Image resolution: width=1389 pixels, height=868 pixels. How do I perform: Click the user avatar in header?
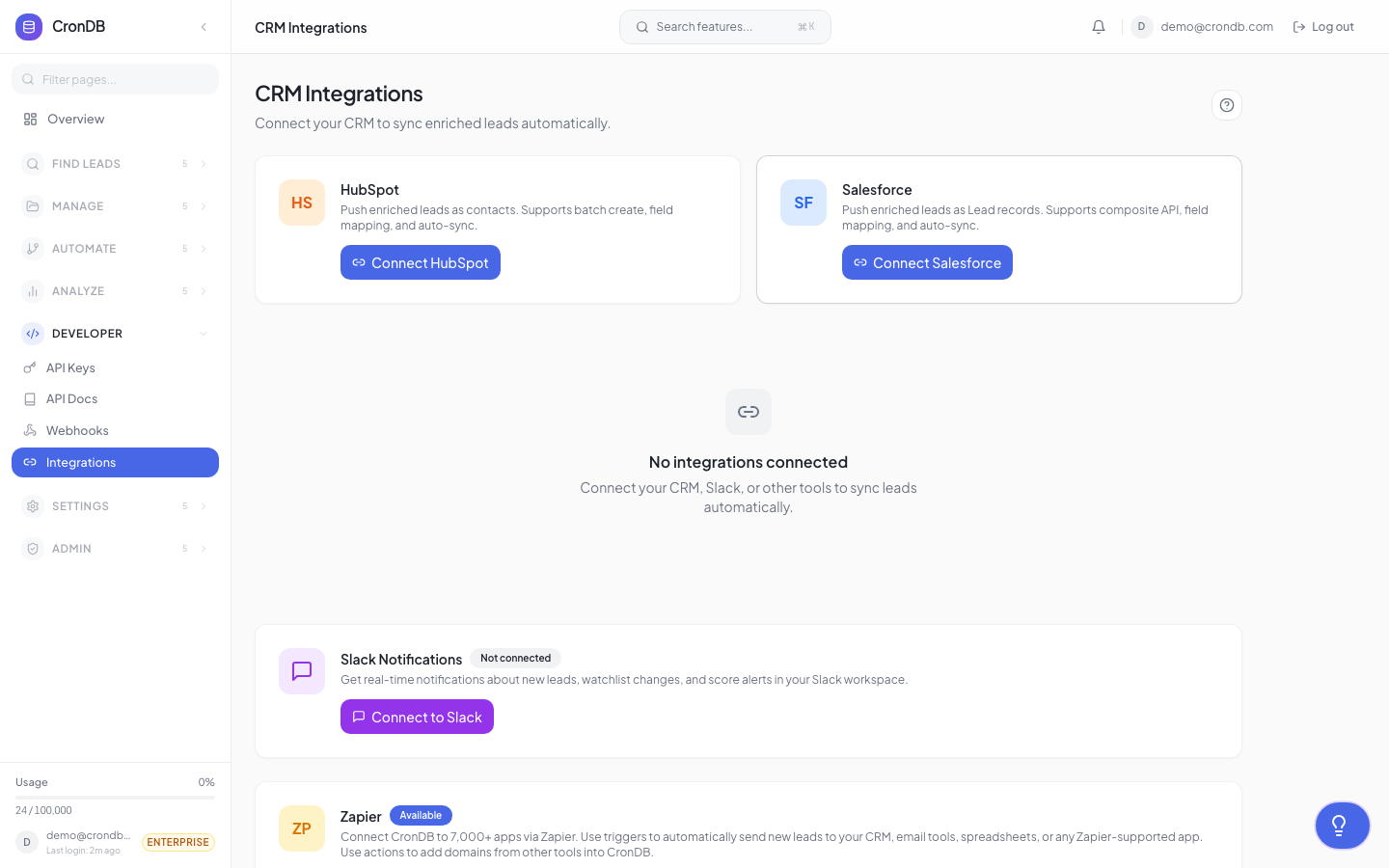[1141, 27]
